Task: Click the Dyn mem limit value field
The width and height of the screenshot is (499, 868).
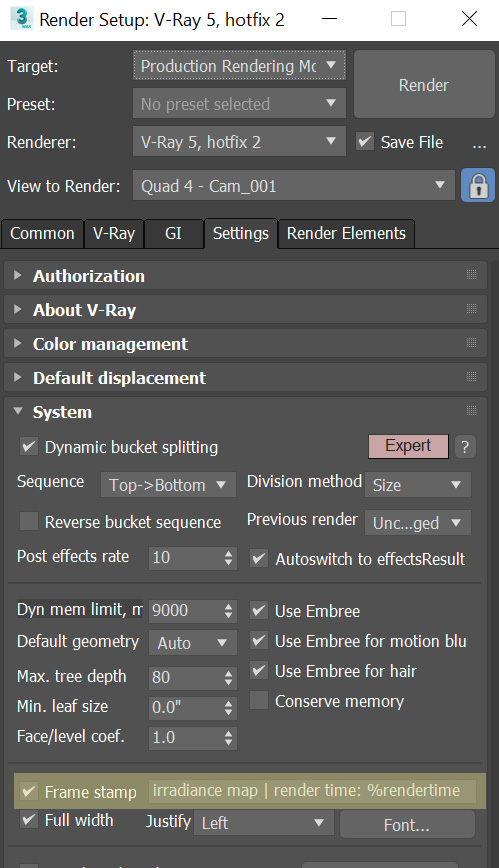Action: click(185, 611)
